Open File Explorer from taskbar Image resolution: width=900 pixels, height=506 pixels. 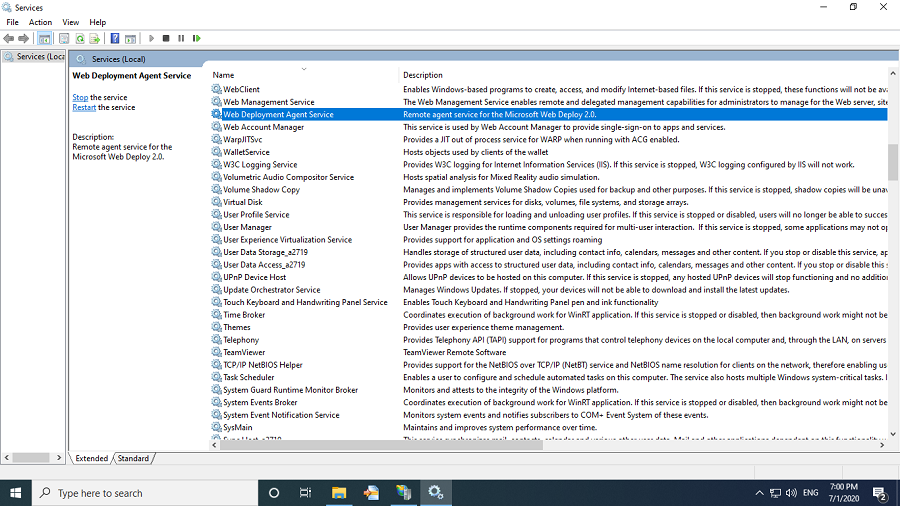coord(339,493)
